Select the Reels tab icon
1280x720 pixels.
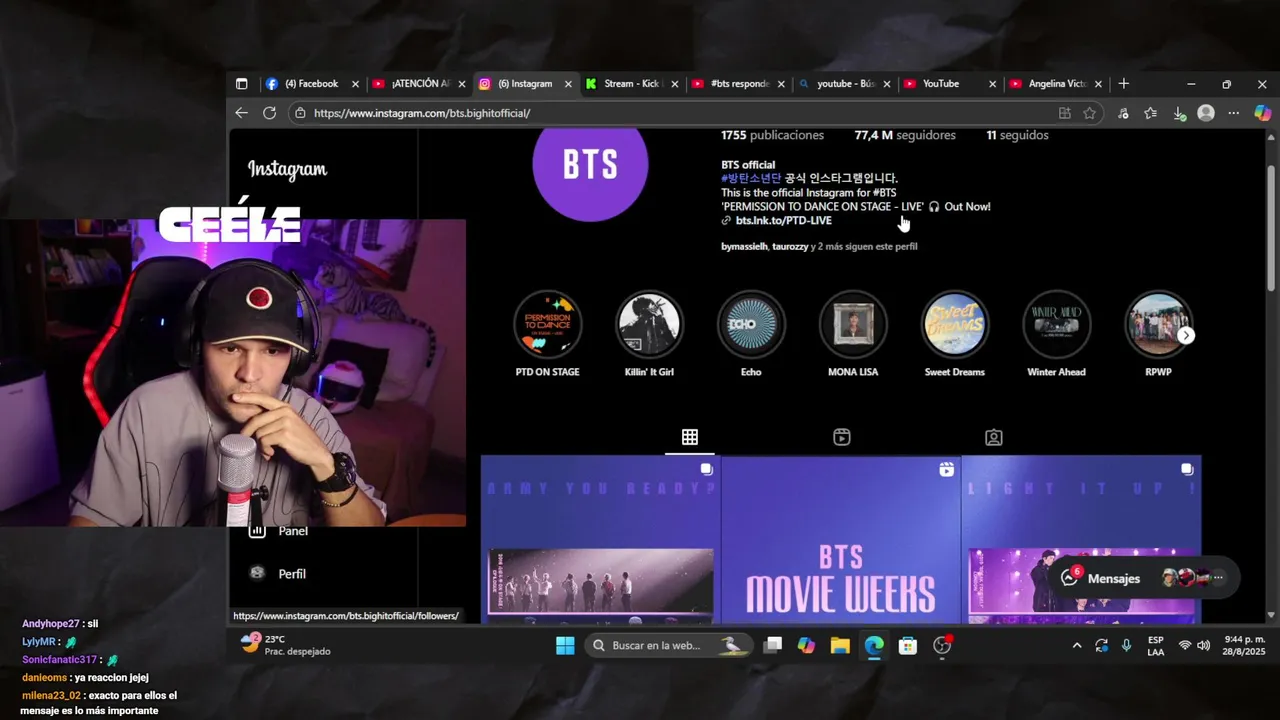(x=842, y=437)
